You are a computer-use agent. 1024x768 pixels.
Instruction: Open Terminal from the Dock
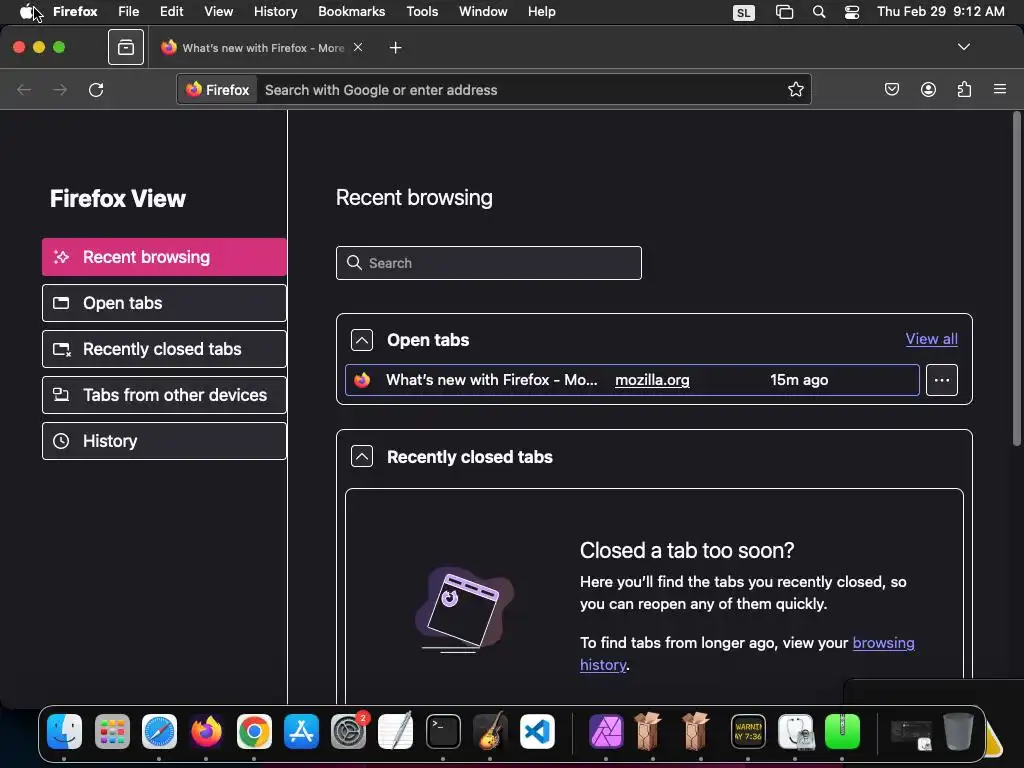click(443, 731)
